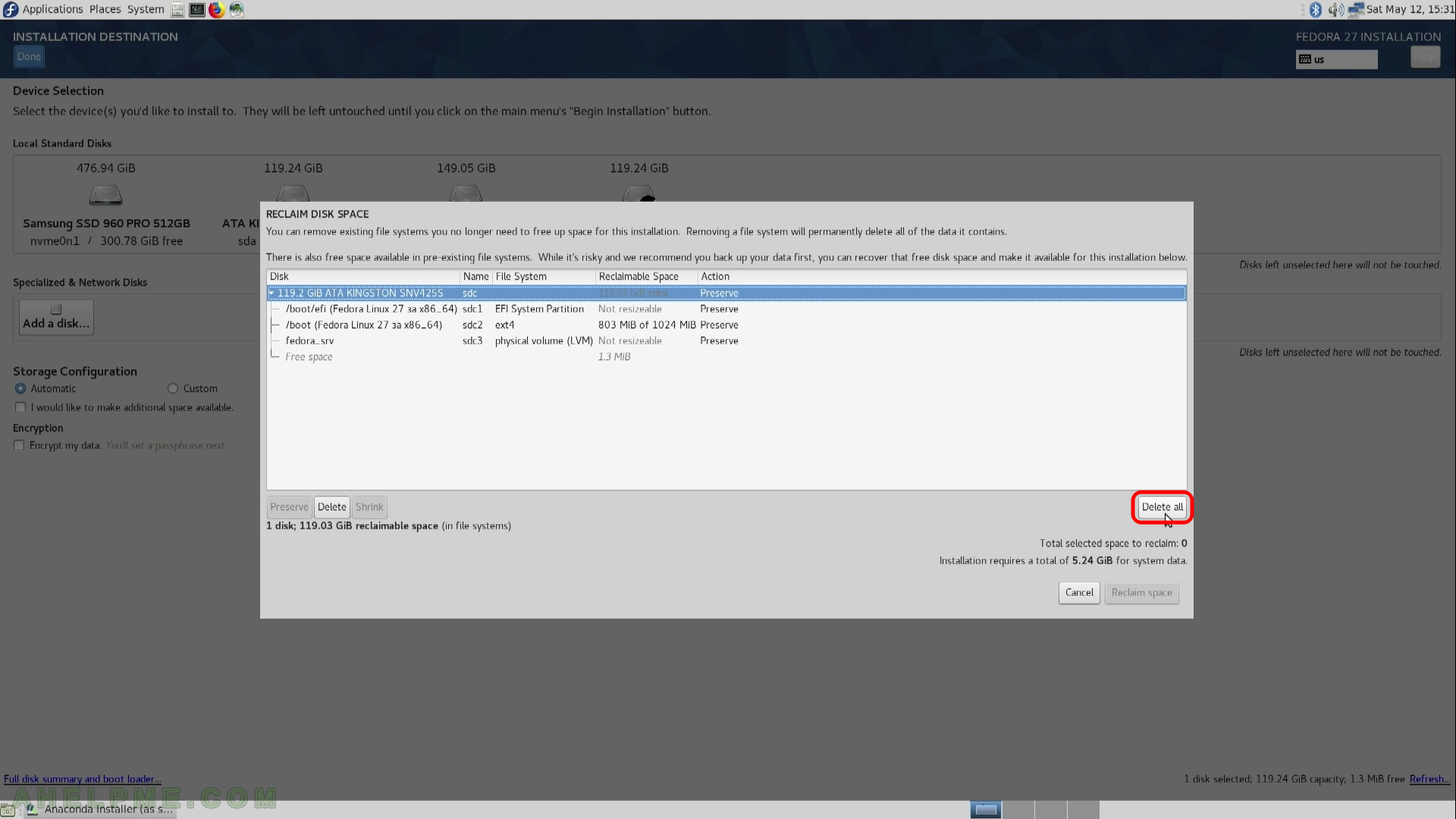
Task: Select the fedora_srv sdc3 LVM row
Action: (x=726, y=340)
